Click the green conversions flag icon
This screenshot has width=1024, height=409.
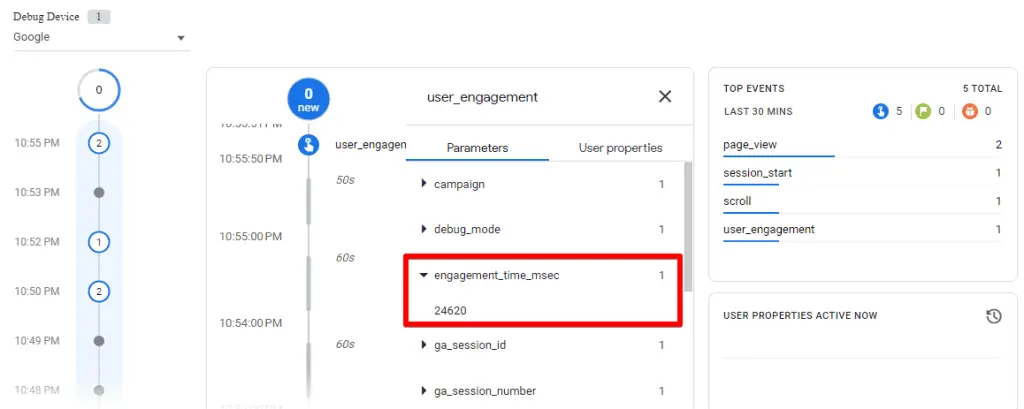(x=923, y=112)
